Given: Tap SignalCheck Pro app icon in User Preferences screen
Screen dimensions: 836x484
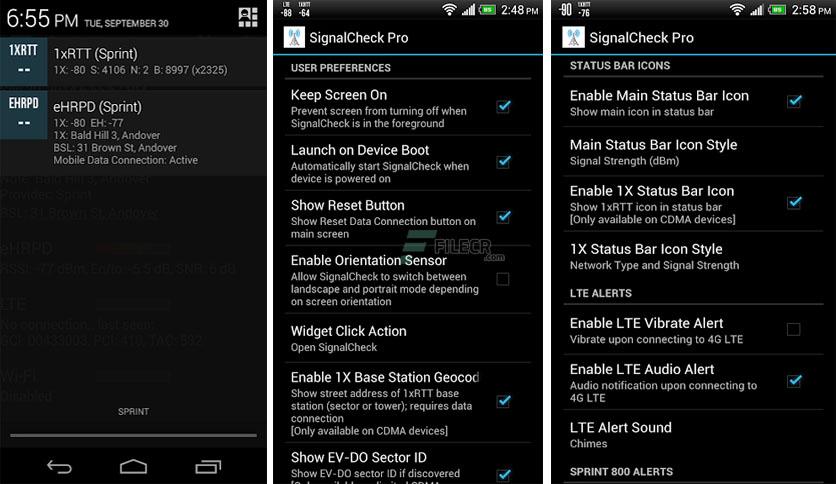Looking at the screenshot, I should pos(294,37).
